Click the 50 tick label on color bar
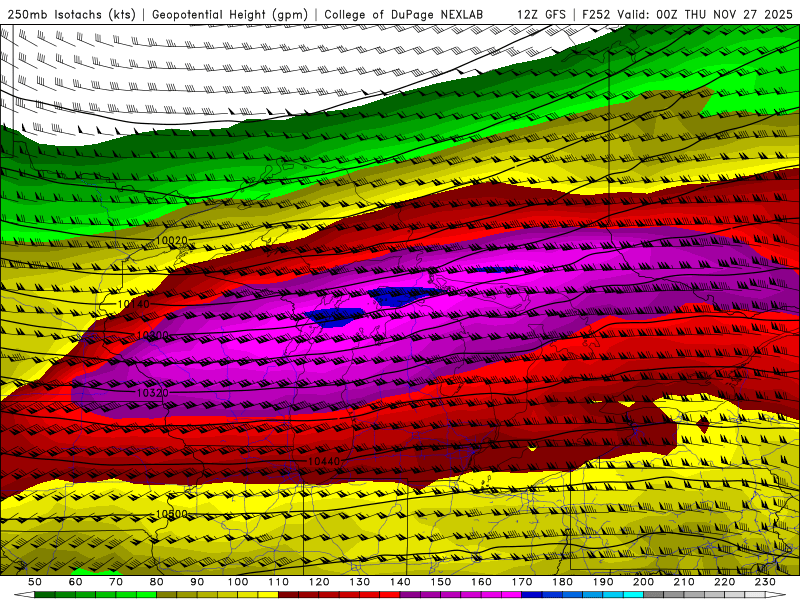The image size is (800, 600). (35, 582)
